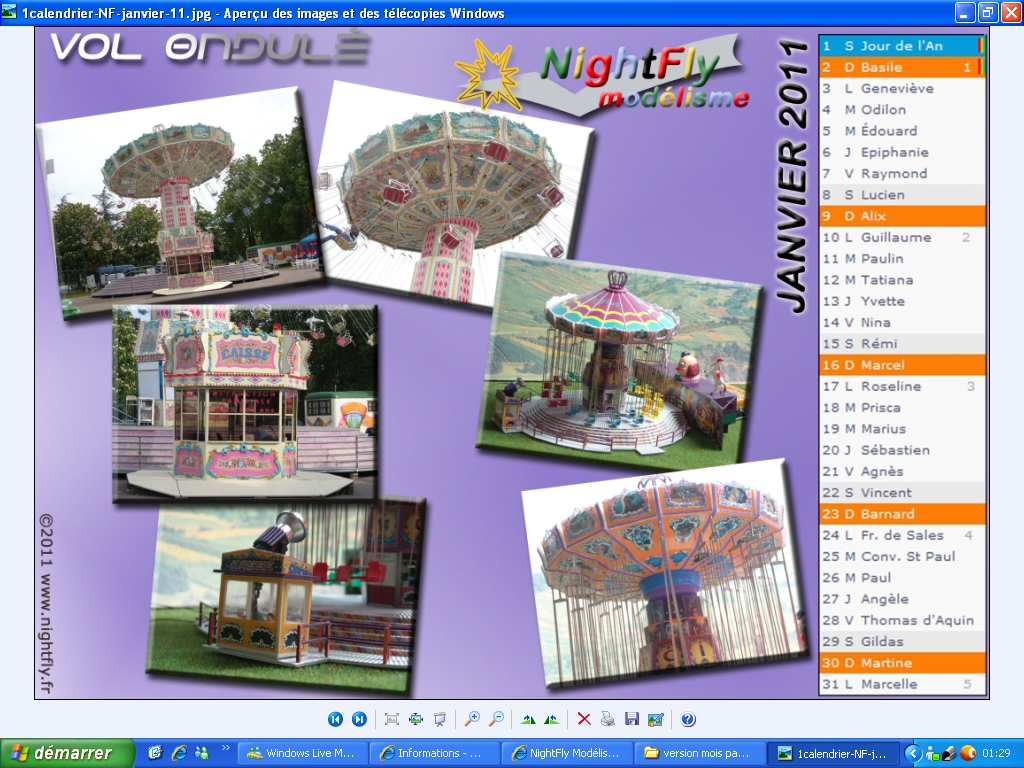The height and width of the screenshot is (768, 1024).
Task: Rotate the image counterclockwise
Action: [551, 719]
